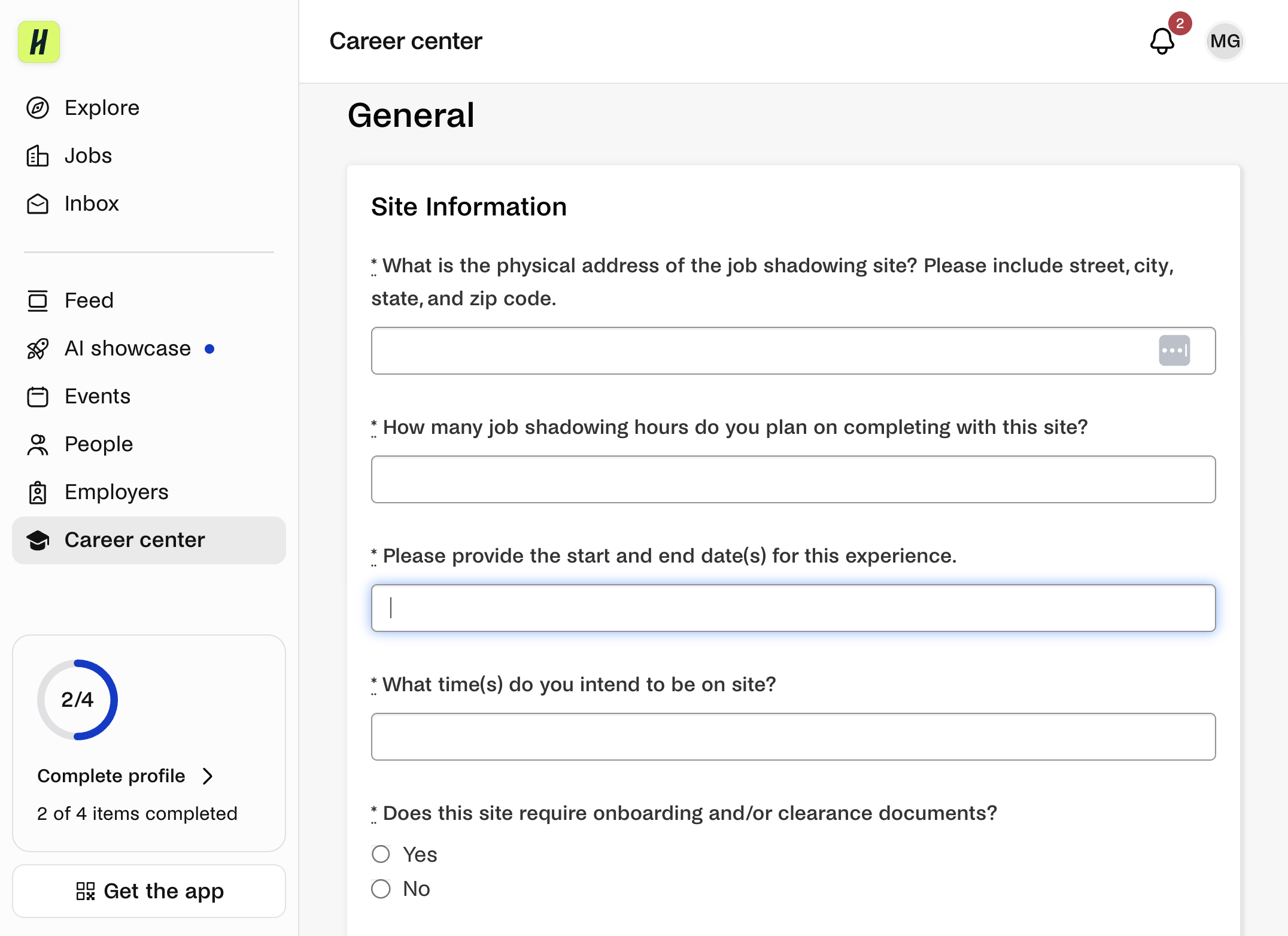Click the 2/4 profile progress ring
1288x936 pixels.
click(x=77, y=700)
